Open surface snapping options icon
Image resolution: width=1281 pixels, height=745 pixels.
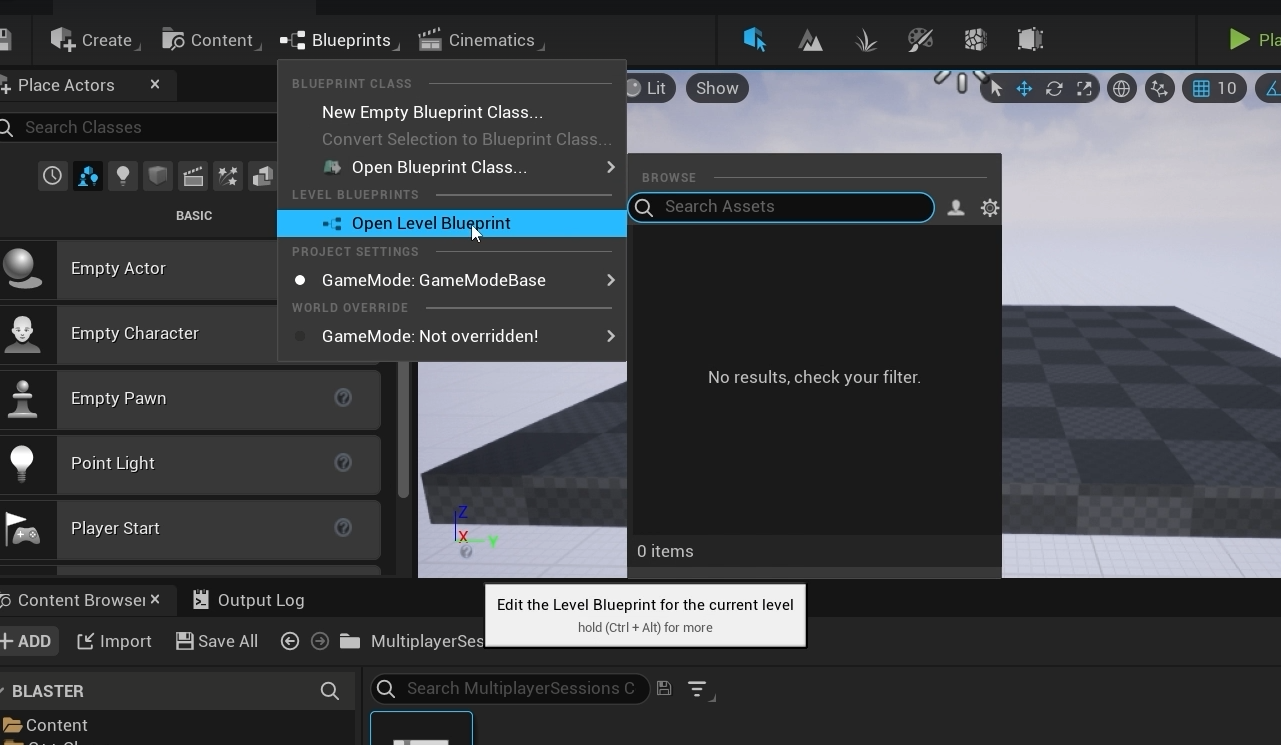click(x=1159, y=88)
